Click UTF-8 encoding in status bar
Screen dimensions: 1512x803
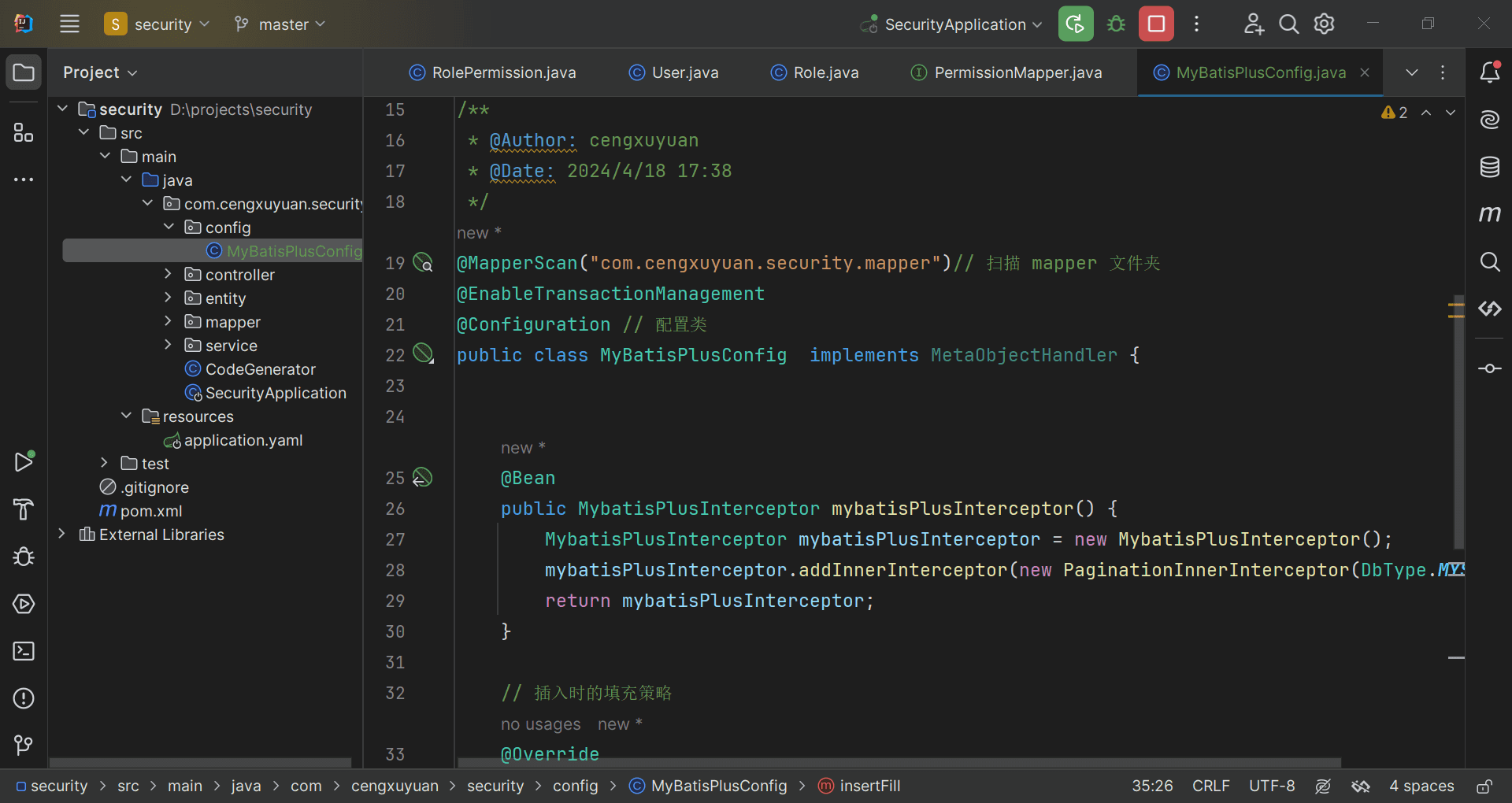tap(1272, 786)
